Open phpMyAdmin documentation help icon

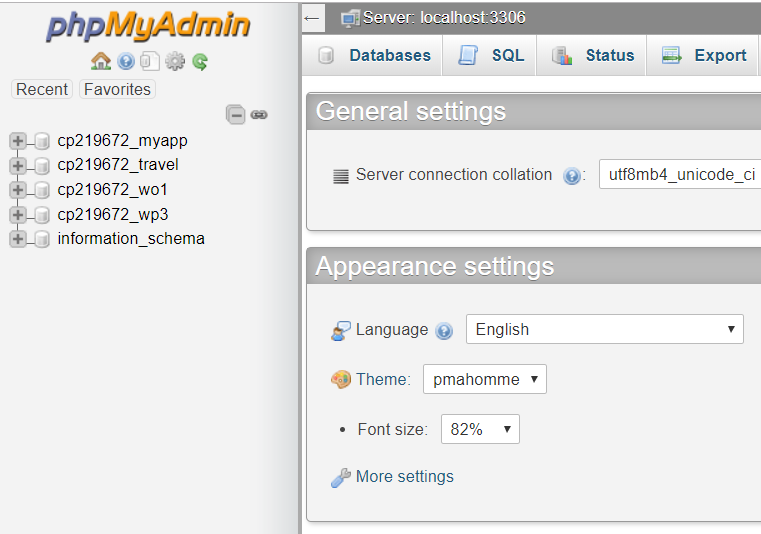[126, 62]
